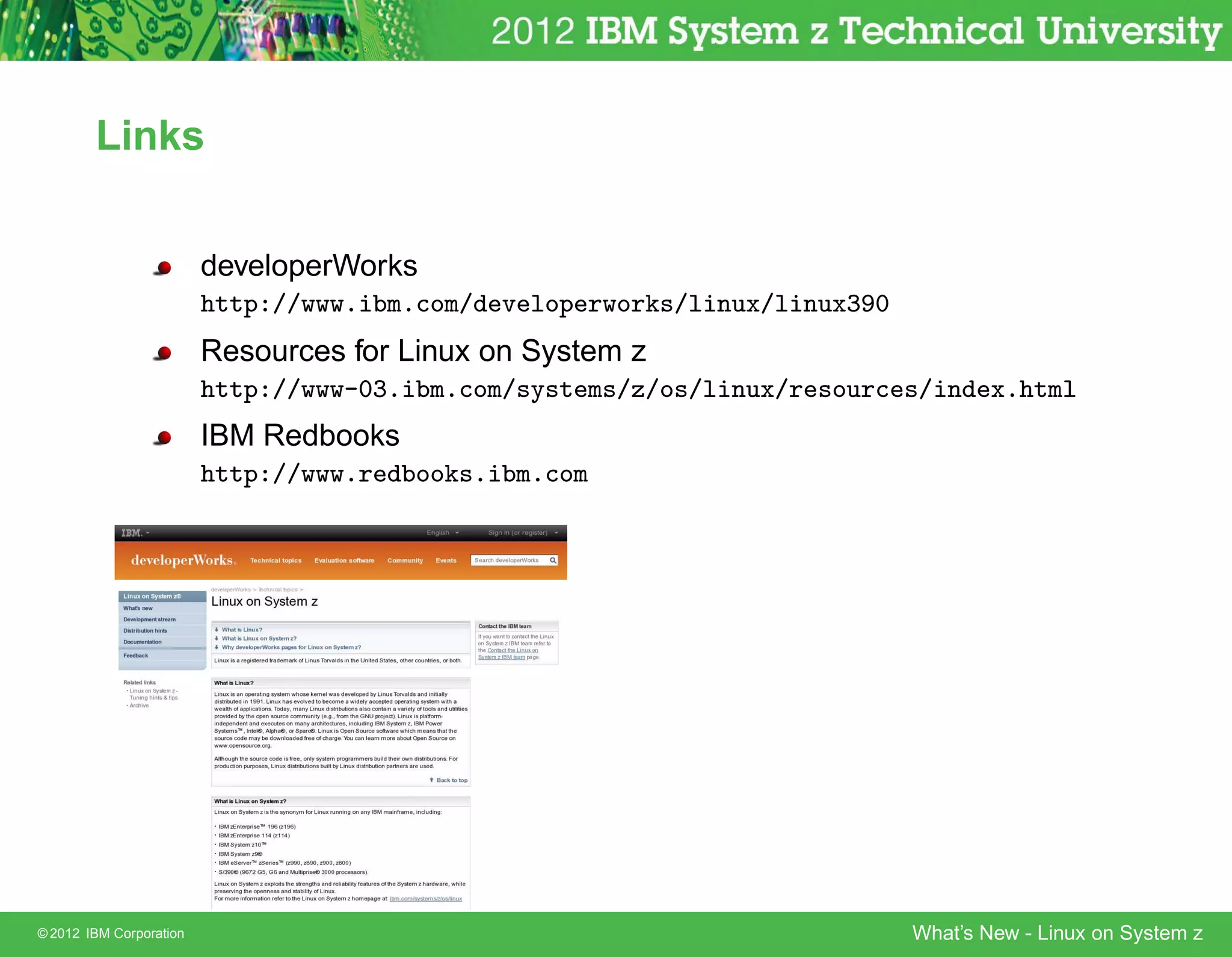Open the ibm.com/systems/z/os/linux homepage link

click(x=425, y=899)
